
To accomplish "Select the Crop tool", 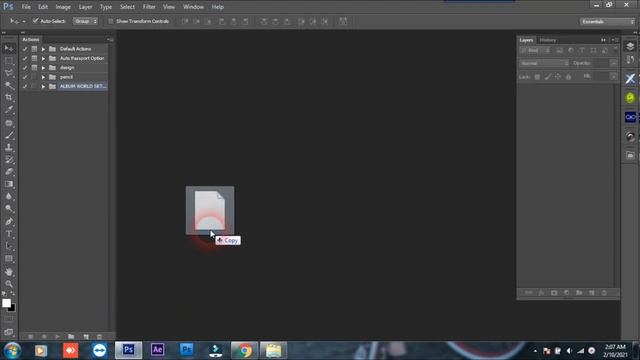I will click(x=9, y=98).
